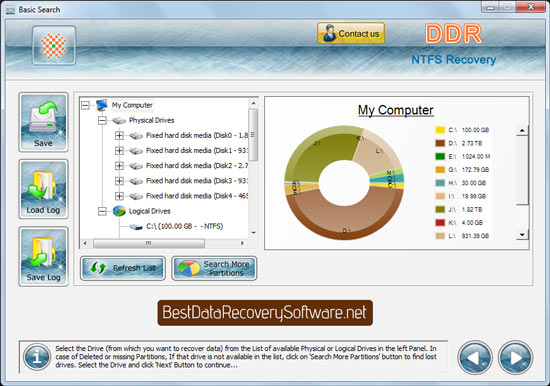Click the Save Log folder icon

tap(43, 256)
